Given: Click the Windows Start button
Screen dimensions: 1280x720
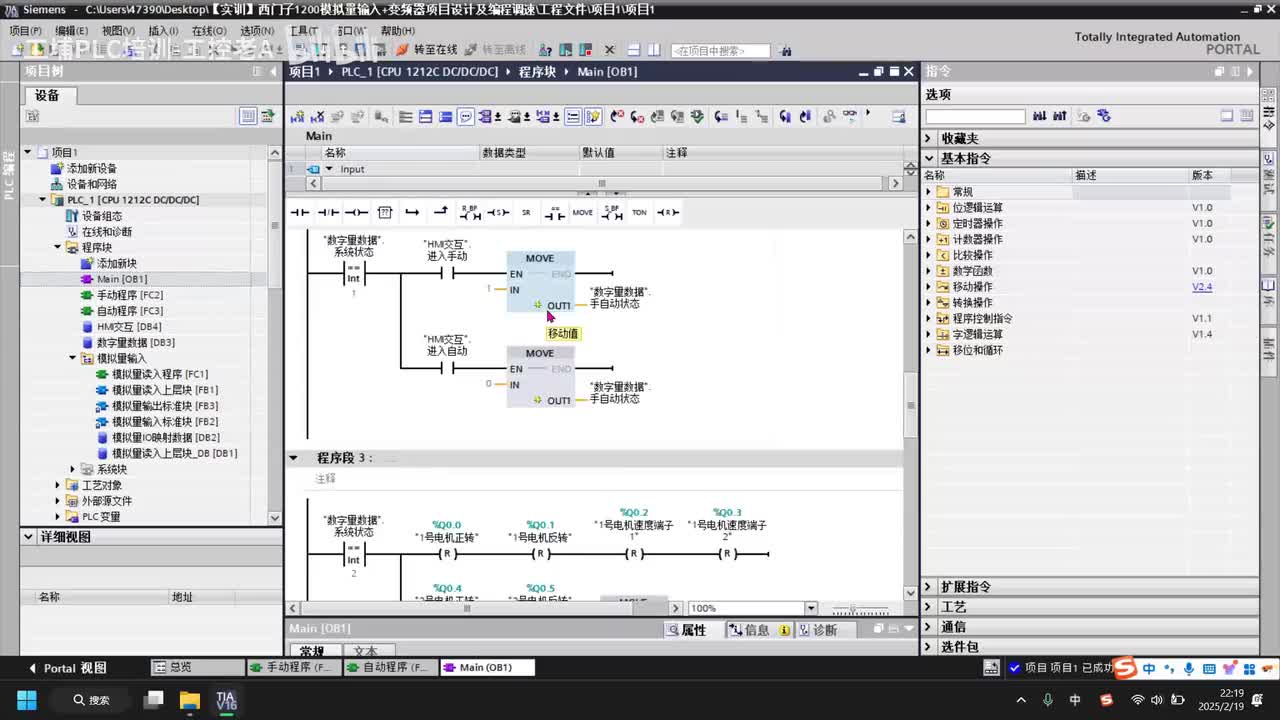Looking at the screenshot, I should pos(27,699).
